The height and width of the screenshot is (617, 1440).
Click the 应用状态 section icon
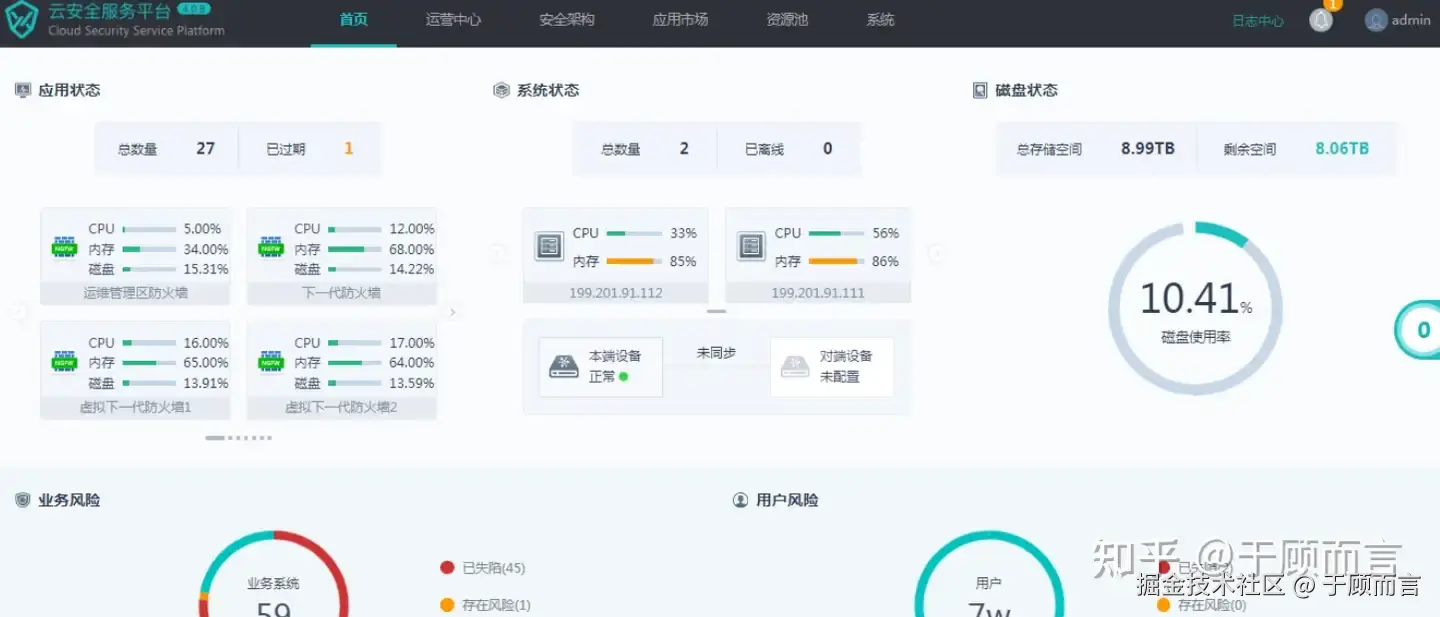point(23,90)
